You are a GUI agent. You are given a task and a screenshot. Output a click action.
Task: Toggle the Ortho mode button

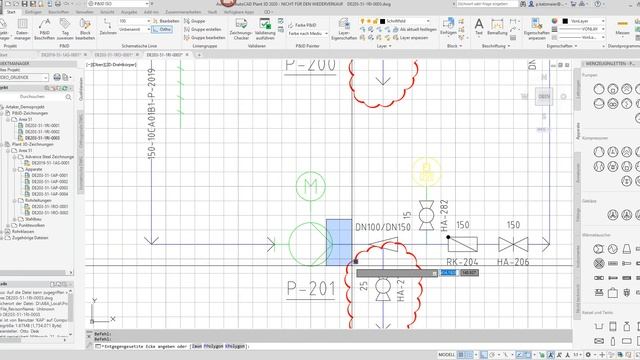[162, 29]
